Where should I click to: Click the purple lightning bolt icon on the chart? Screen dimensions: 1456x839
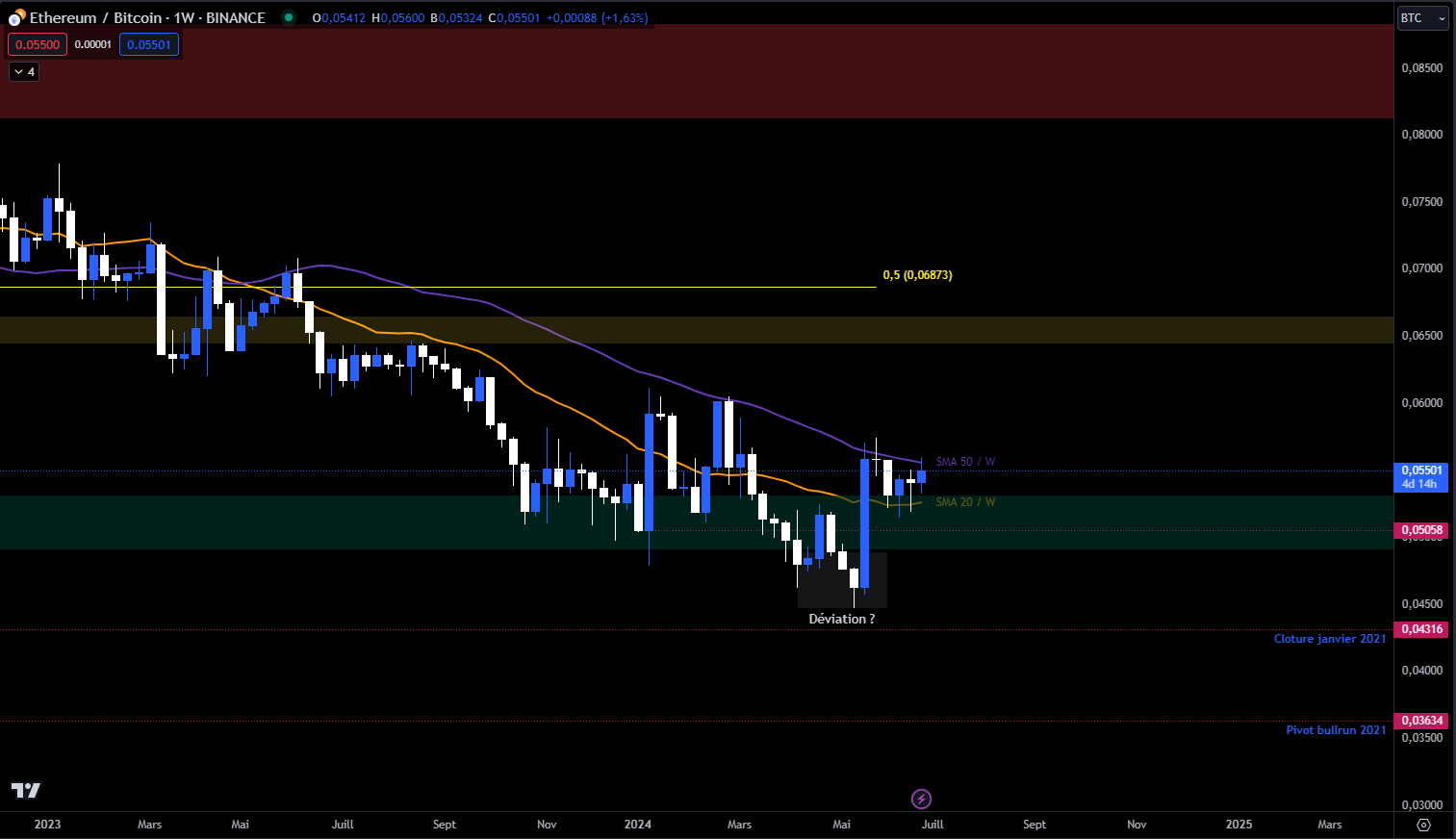tap(921, 799)
